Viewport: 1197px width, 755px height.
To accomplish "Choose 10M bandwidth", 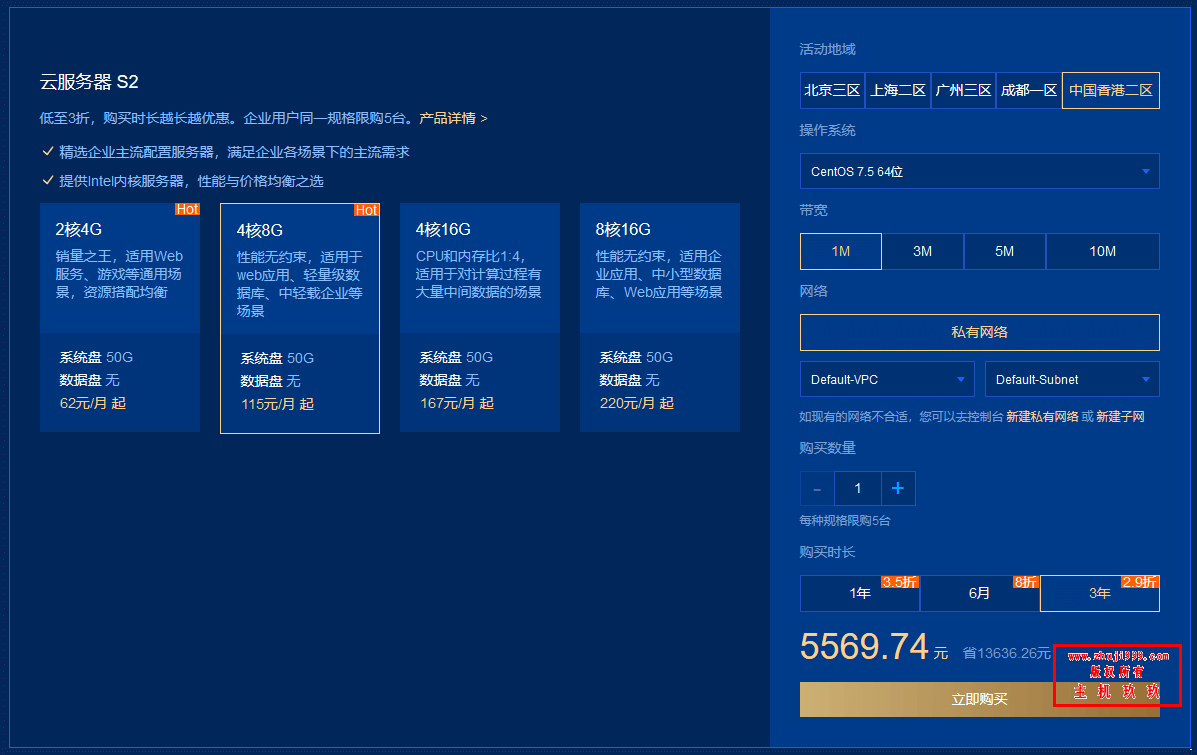I will coord(1102,251).
